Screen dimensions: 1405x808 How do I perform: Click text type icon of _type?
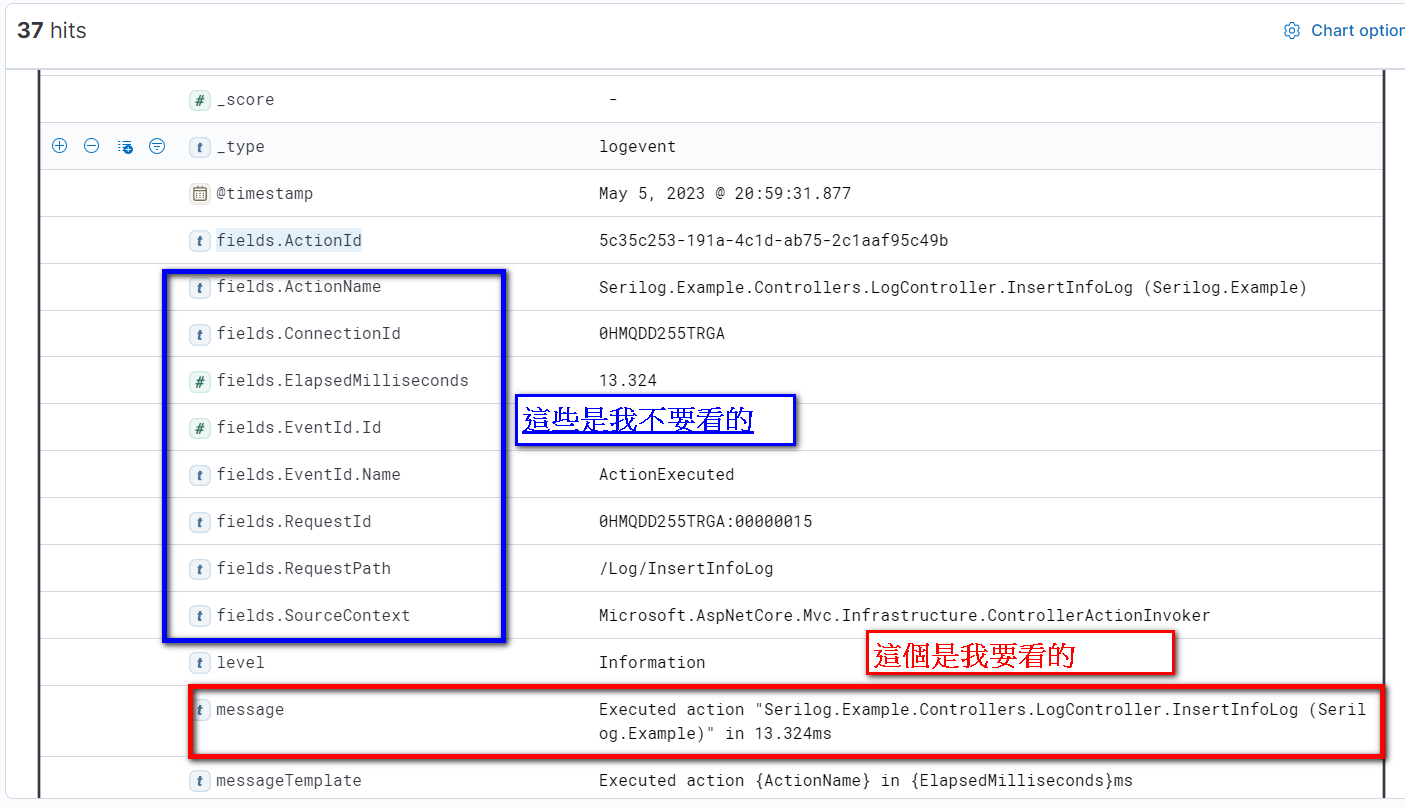(200, 147)
